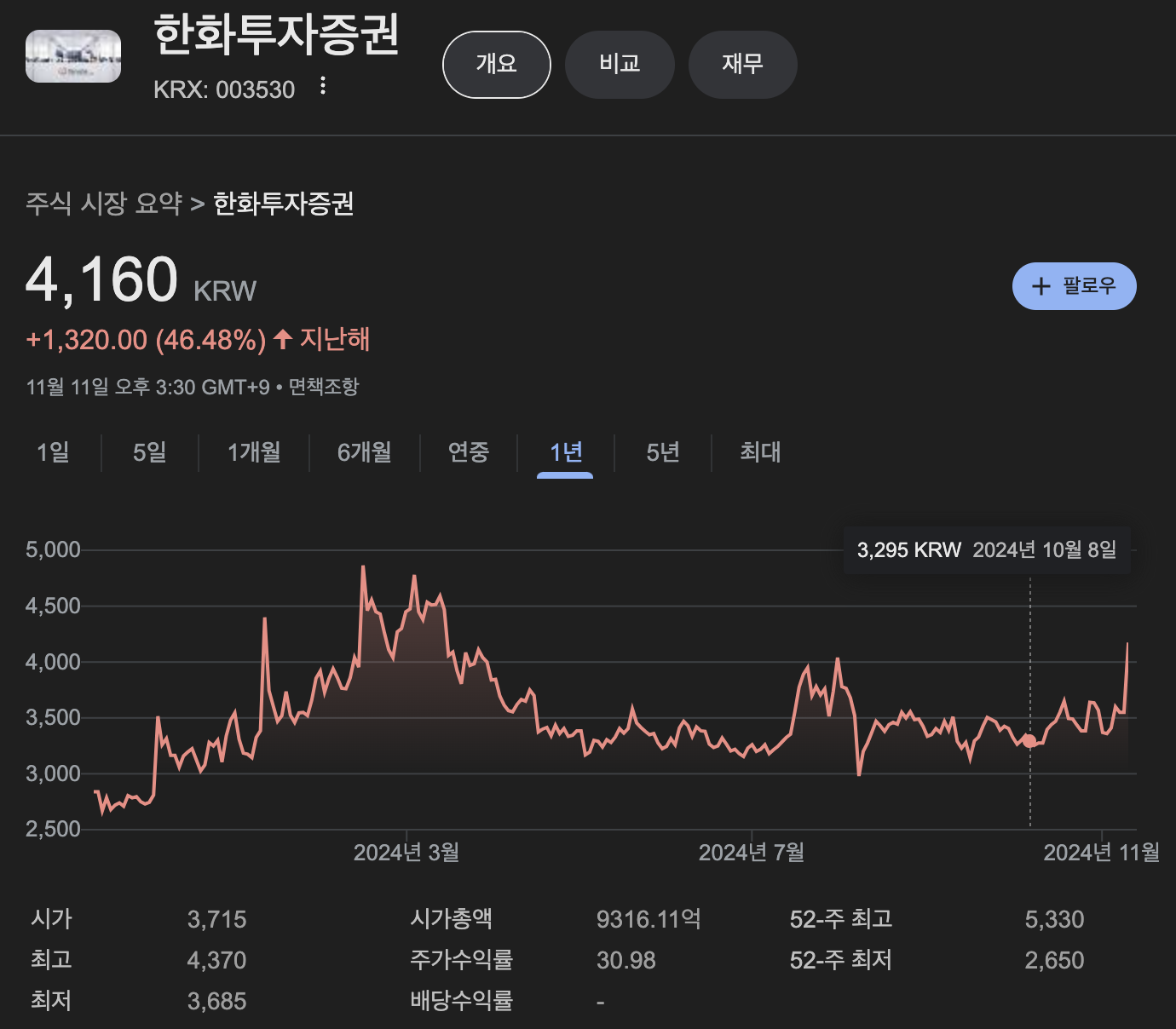Select the 최대 max chart range

pyautogui.click(x=760, y=452)
